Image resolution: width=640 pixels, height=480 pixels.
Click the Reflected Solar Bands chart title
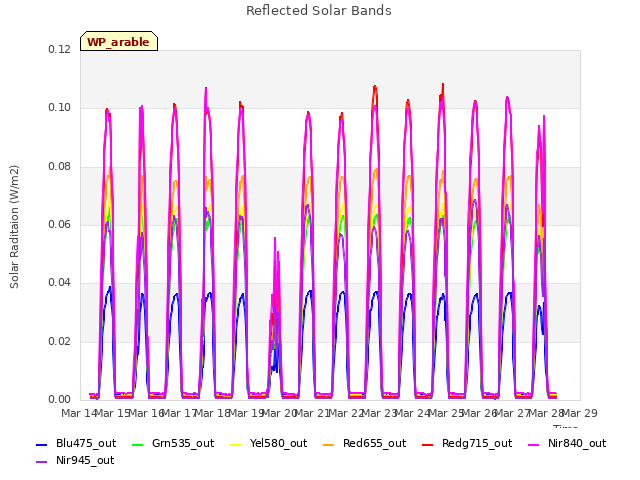click(x=319, y=11)
